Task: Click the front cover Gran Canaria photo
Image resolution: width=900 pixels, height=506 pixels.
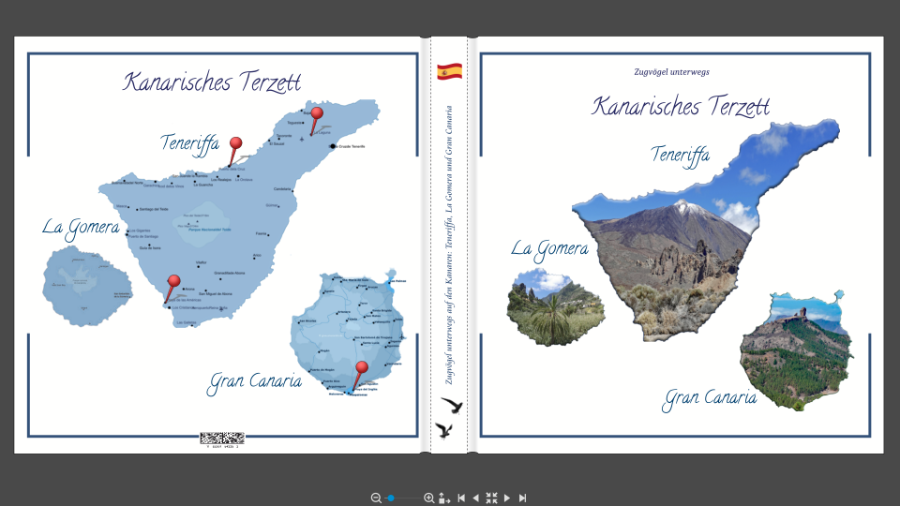Action: pos(795,350)
